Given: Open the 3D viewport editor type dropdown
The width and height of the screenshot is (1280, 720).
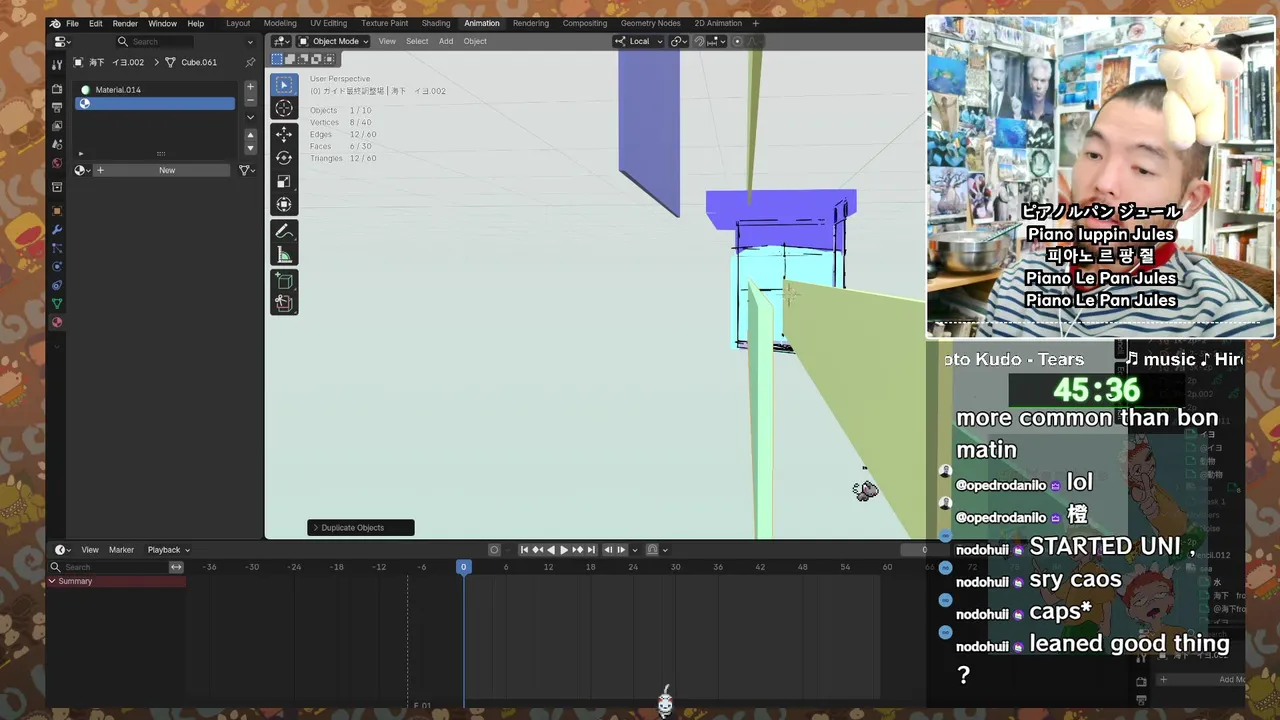Looking at the screenshot, I should [x=281, y=41].
